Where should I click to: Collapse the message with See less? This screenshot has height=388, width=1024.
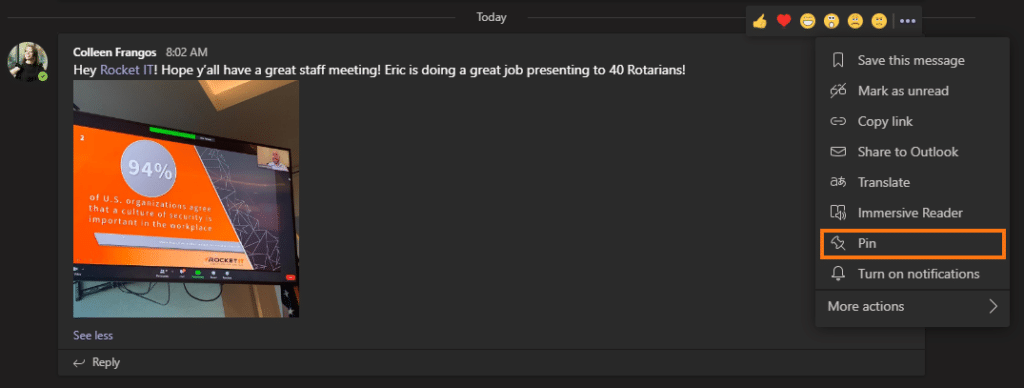93,336
